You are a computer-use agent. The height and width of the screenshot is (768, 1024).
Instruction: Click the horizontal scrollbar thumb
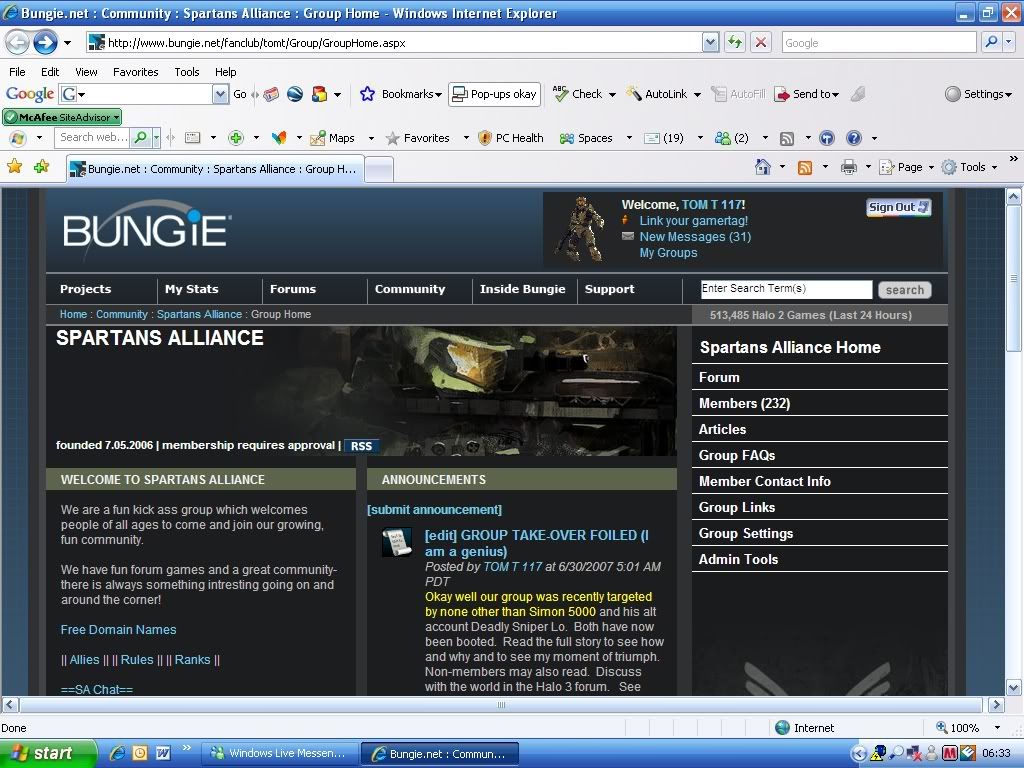point(500,705)
